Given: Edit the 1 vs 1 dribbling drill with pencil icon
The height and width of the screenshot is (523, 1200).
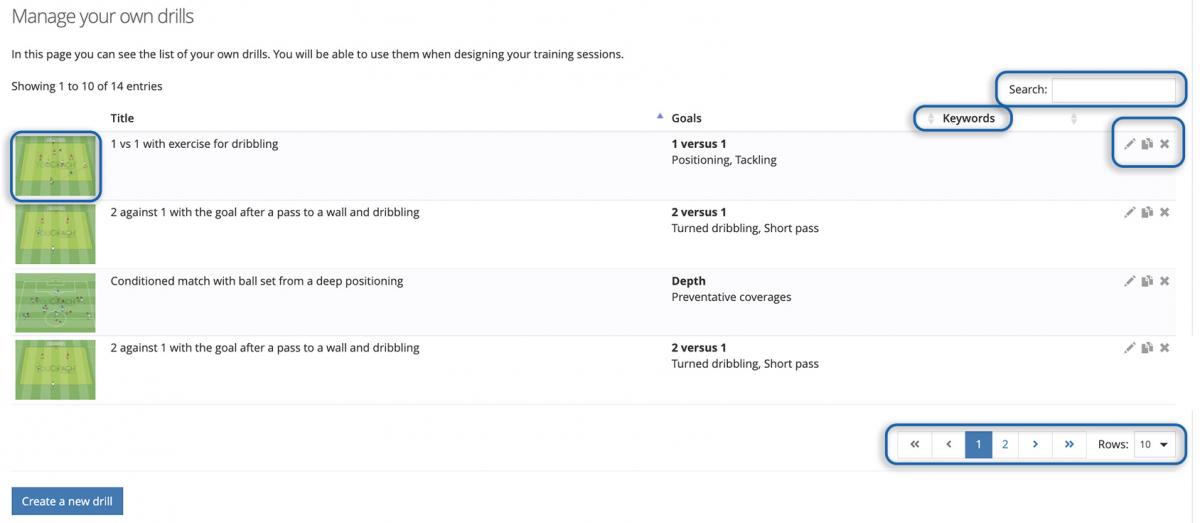Looking at the screenshot, I should pyautogui.click(x=1129, y=144).
